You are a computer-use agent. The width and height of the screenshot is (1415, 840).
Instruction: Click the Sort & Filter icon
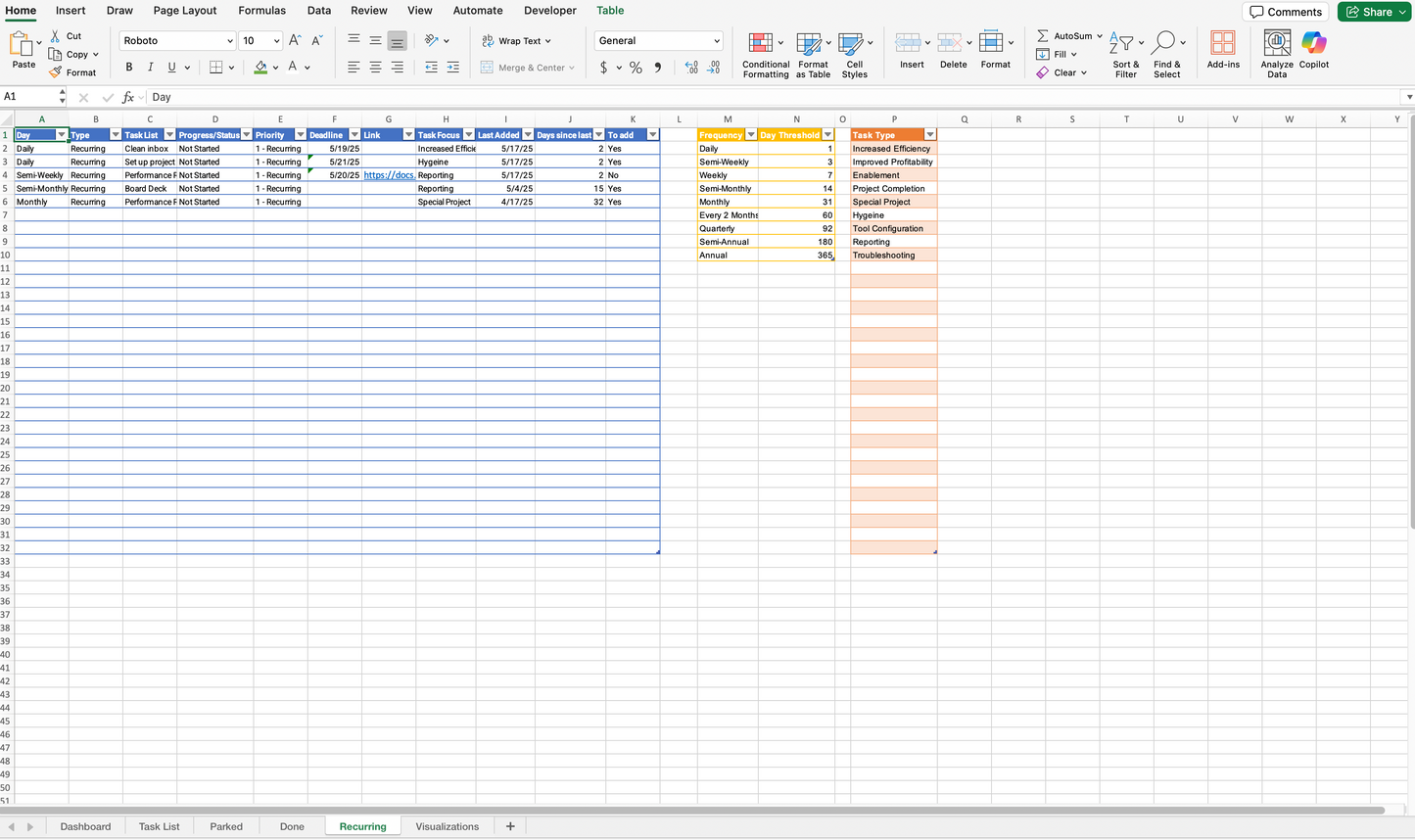pos(1122,44)
